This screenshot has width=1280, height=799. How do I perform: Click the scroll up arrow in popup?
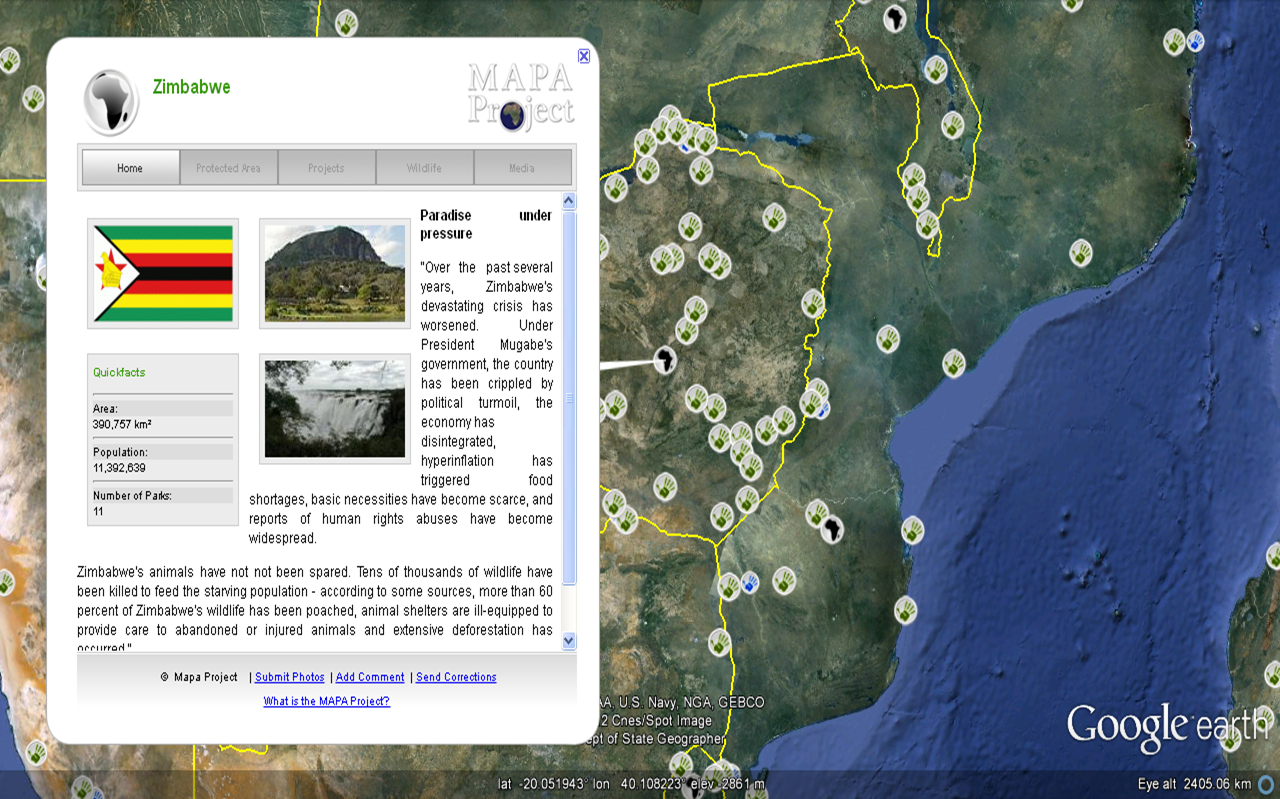tap(569, 201)
